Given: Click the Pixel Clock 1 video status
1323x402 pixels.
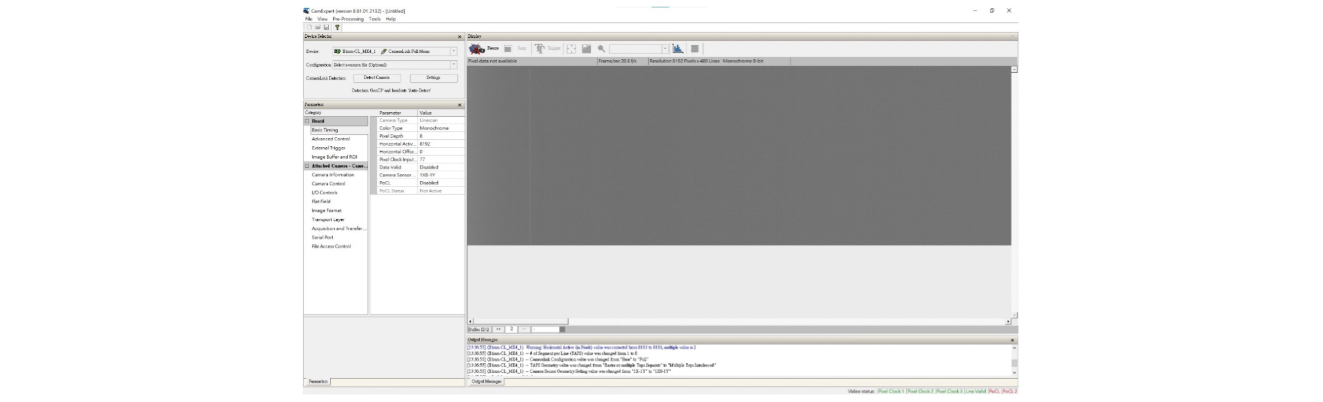Looking at the screenshot, I should [x=889, y=391].
